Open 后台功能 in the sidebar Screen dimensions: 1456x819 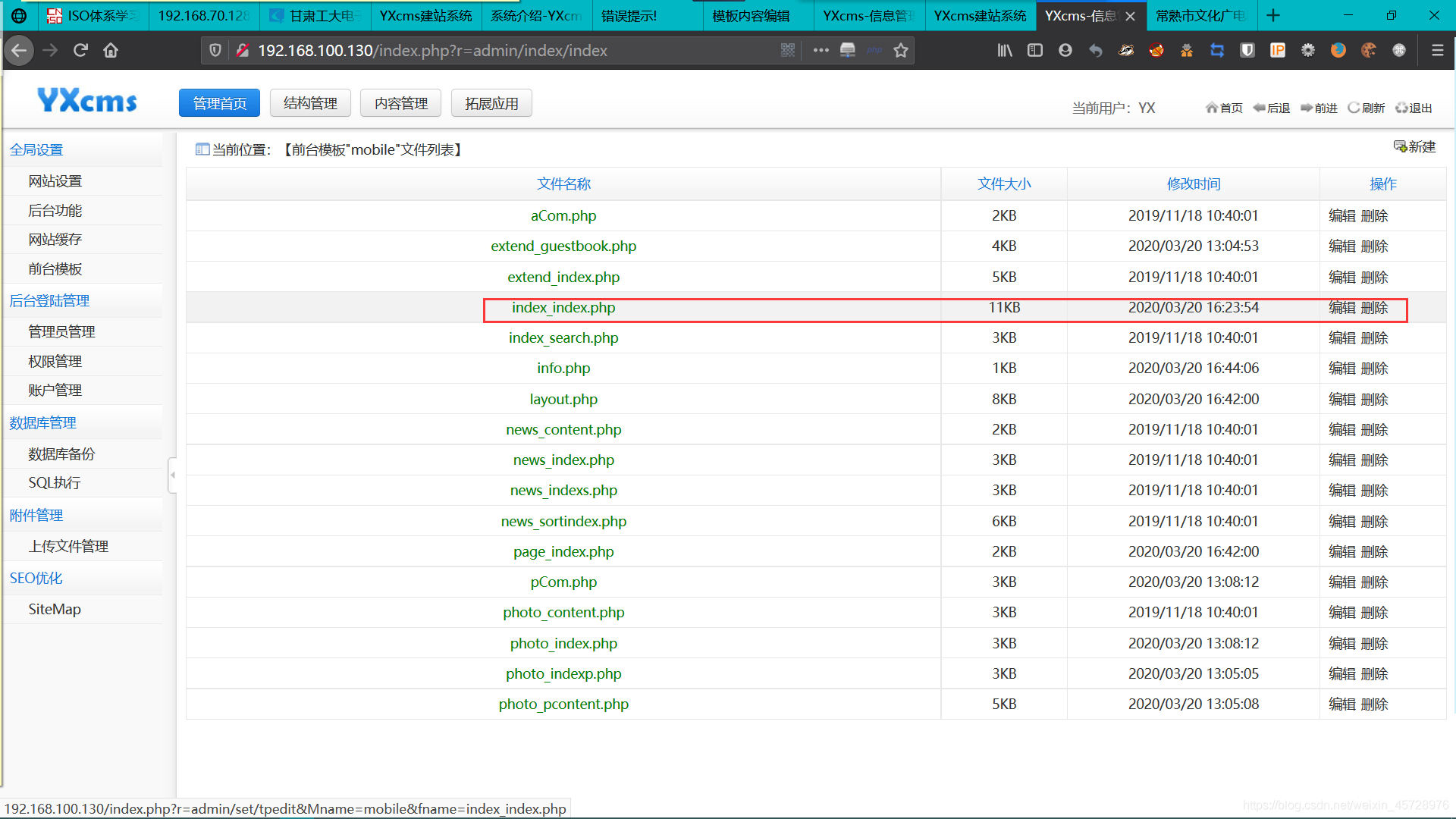tap(55, 211)
